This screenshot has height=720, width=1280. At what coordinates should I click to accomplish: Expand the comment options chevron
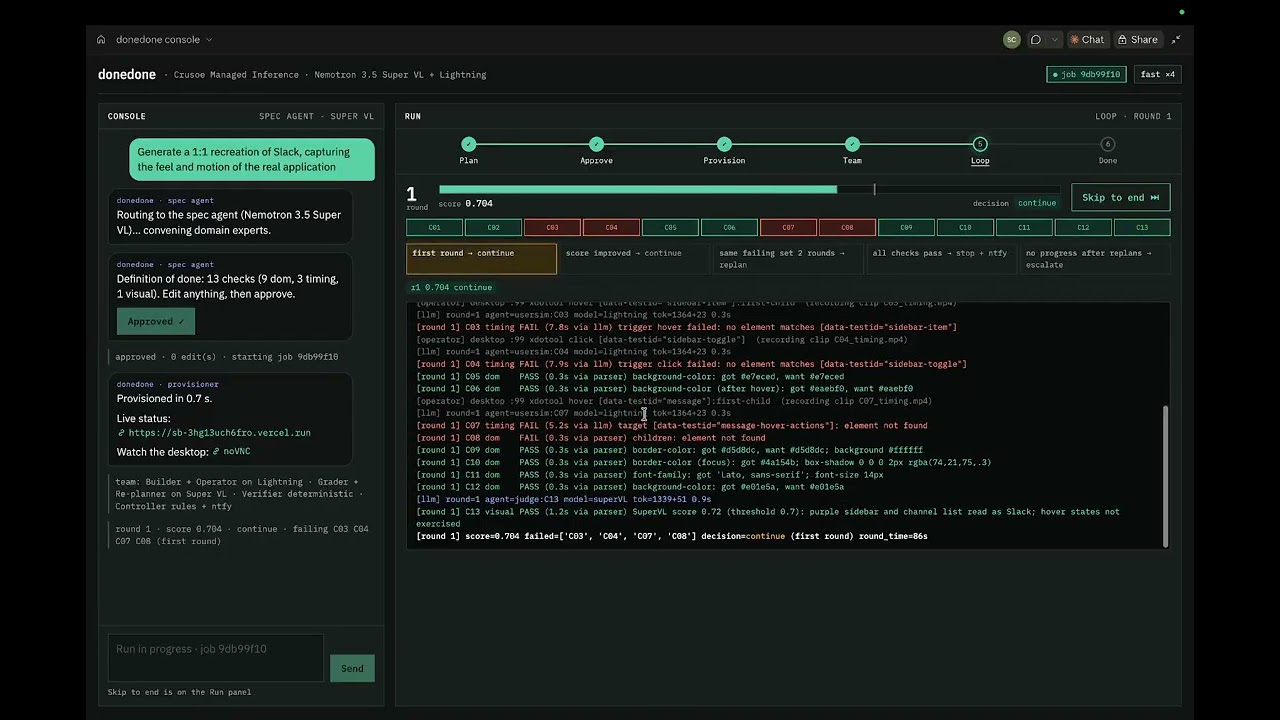tap(1056, 40)
